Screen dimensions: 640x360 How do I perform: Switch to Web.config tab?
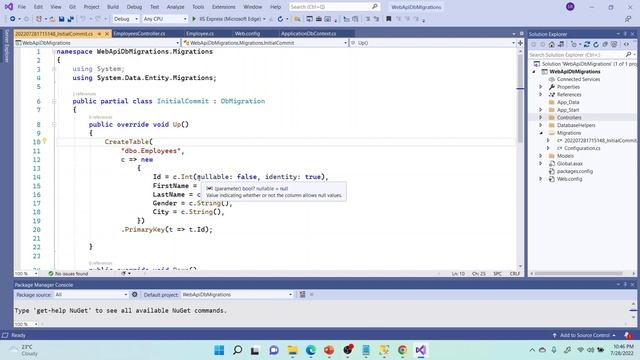[247, 33]
